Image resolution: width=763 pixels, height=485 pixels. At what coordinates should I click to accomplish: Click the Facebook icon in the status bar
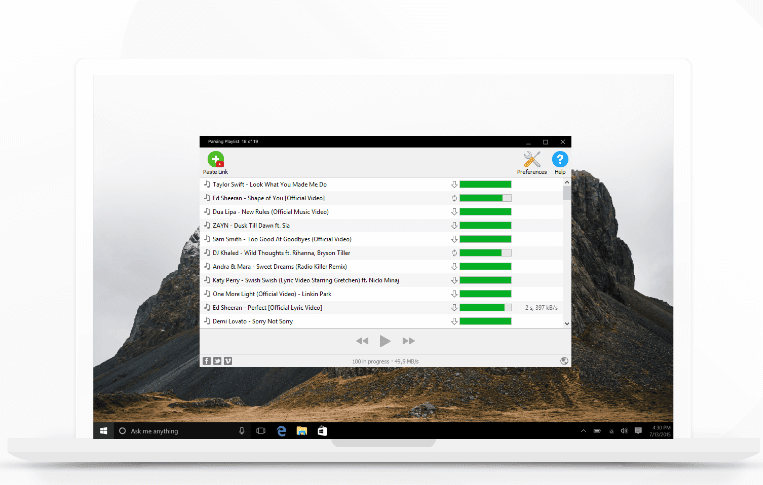click(x=207, y=360)
